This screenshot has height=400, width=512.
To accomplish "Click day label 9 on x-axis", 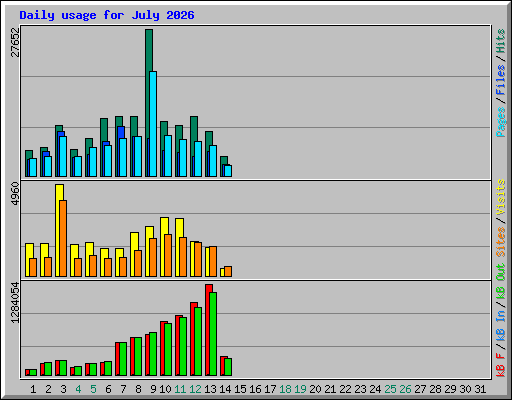I will tap(153, 389).
